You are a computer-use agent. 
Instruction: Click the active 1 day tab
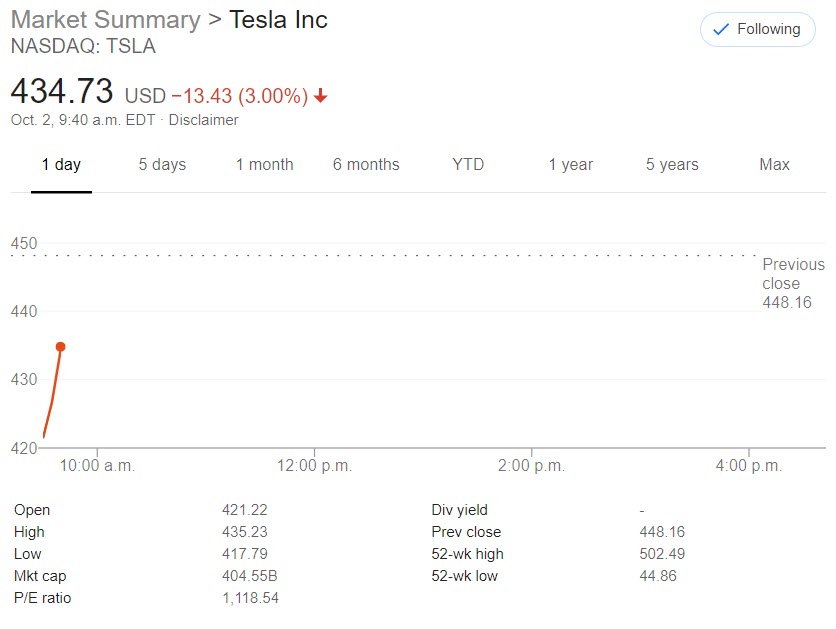tap(61, 164)
